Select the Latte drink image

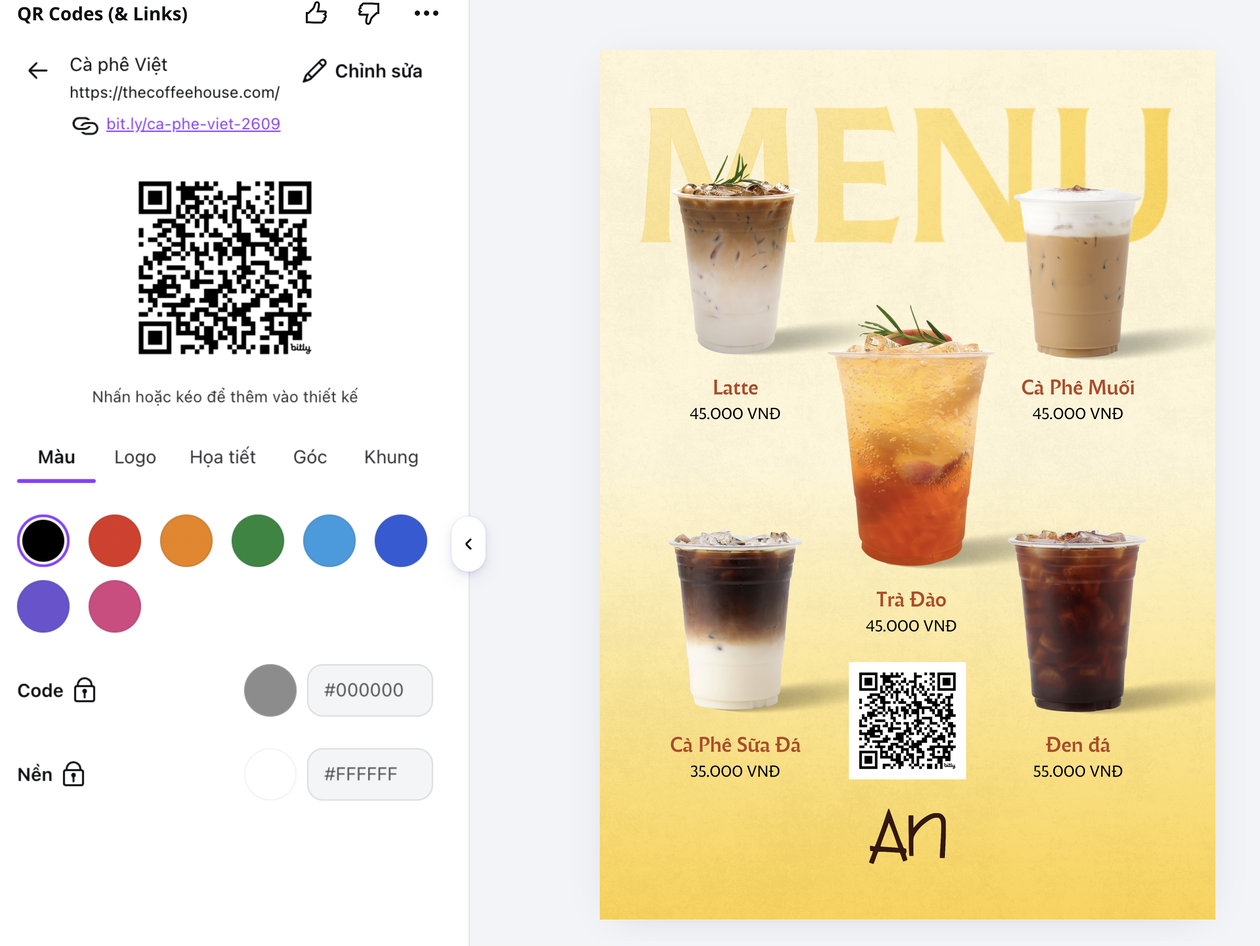[x=735, y=255]
